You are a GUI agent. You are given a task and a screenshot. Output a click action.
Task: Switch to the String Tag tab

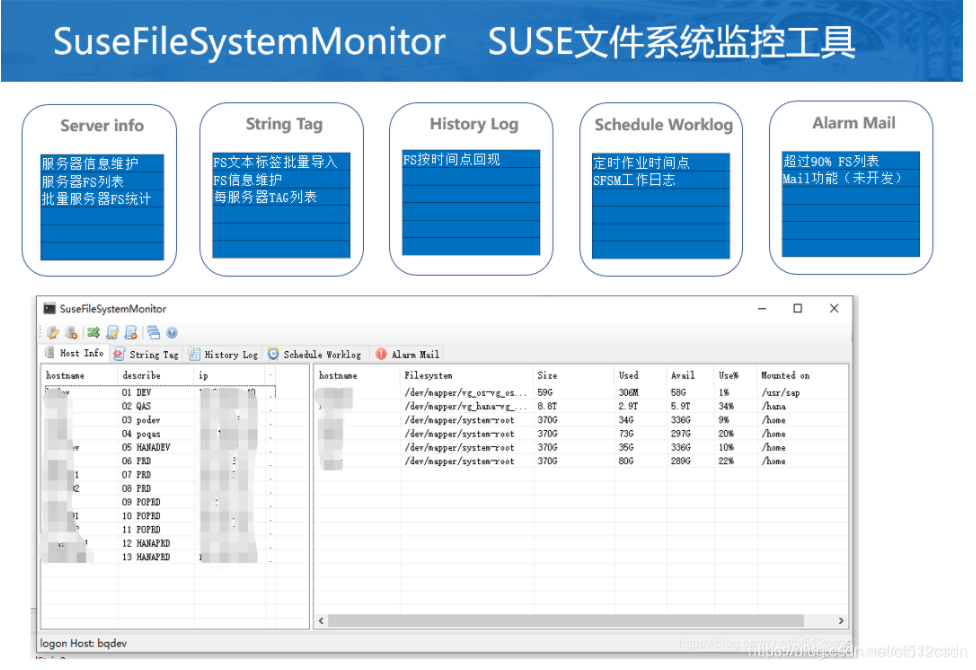pos(147,354)
